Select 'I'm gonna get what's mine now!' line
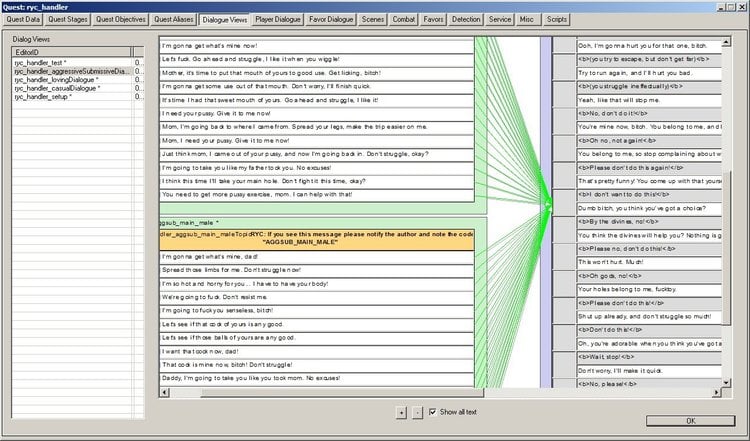Image resolution: width=750 pixels, height=441 pixels. click(x=317, y=46)
